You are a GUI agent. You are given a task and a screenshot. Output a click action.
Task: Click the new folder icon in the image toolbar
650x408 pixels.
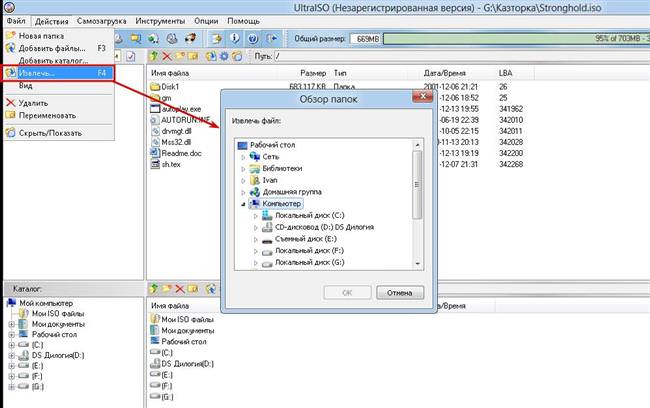(x=179, y=56)
